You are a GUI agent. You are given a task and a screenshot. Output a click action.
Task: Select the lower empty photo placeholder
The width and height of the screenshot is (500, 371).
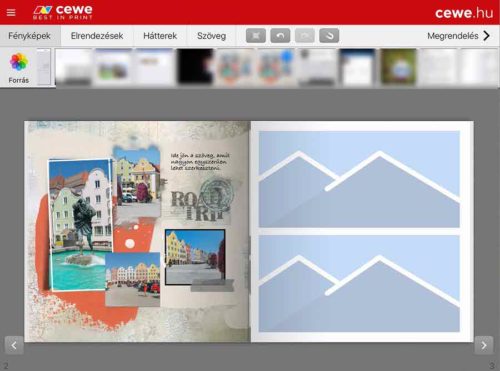coord(359,283)
